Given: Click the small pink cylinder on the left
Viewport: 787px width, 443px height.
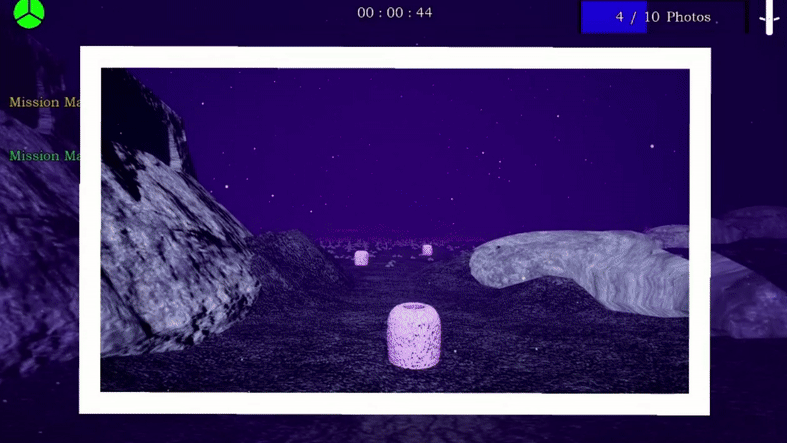Looking at the screenshot, I should (x=361, y=258).
